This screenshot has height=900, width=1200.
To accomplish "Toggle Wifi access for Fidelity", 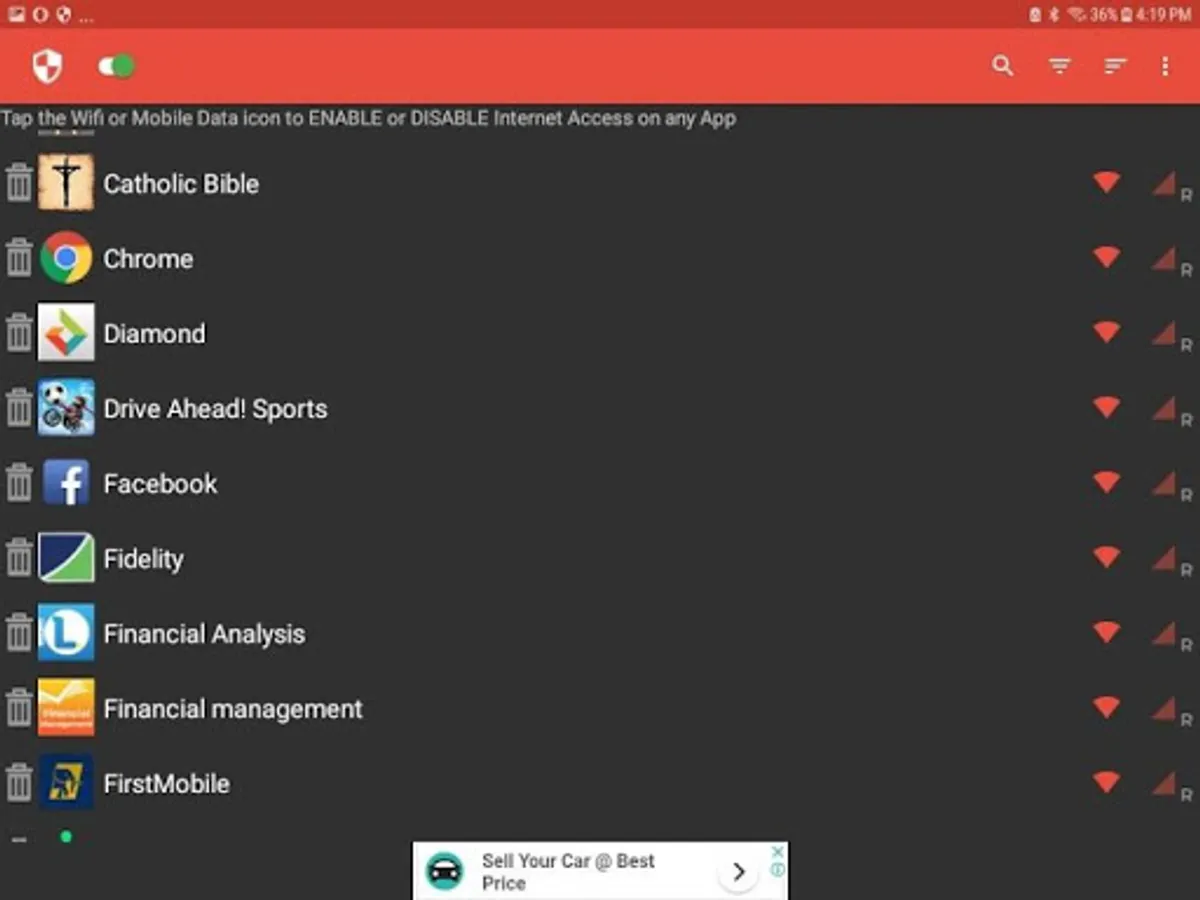I will (1106, 557).
